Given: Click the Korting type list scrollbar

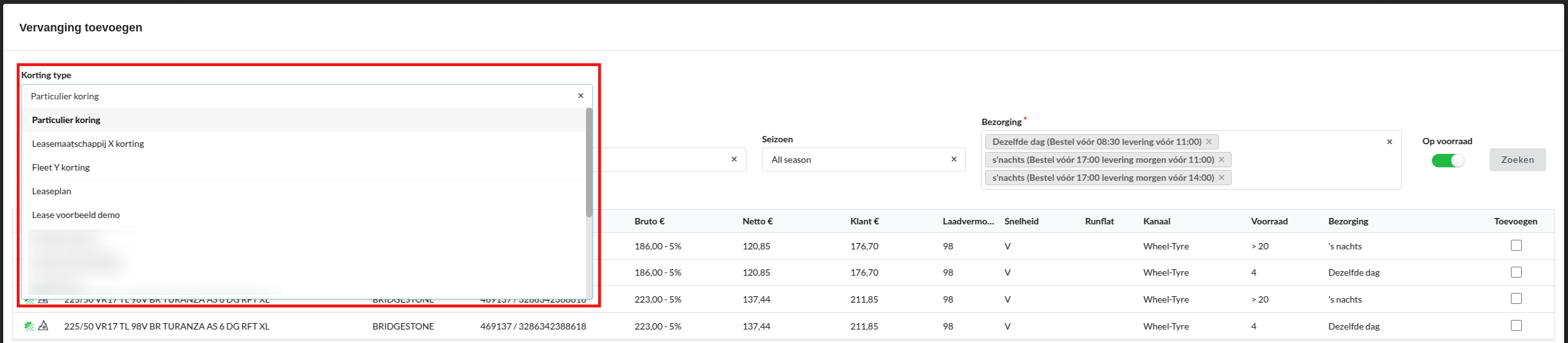Looking at the screenshot, I should point(589,163).
